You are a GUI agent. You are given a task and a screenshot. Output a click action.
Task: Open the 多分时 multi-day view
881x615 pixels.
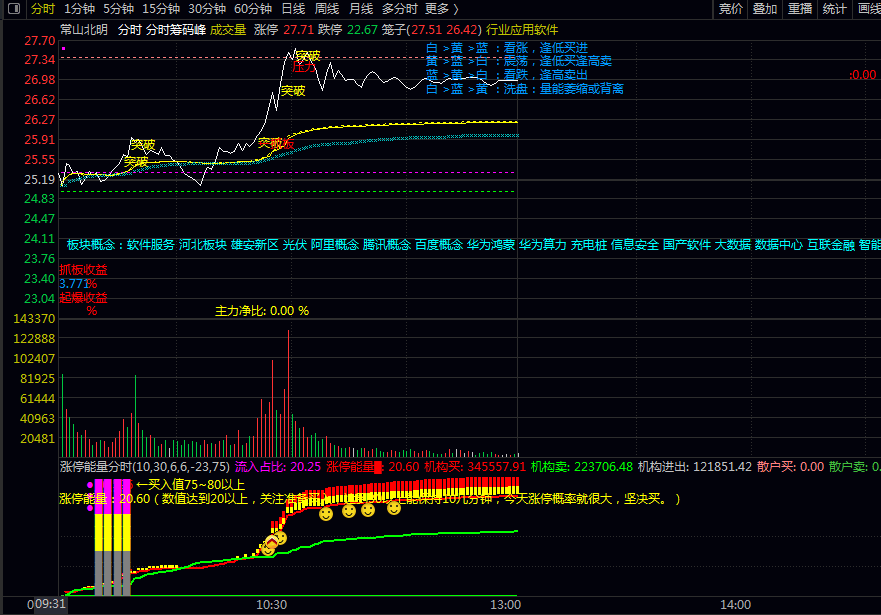click(x=400, y=8)
